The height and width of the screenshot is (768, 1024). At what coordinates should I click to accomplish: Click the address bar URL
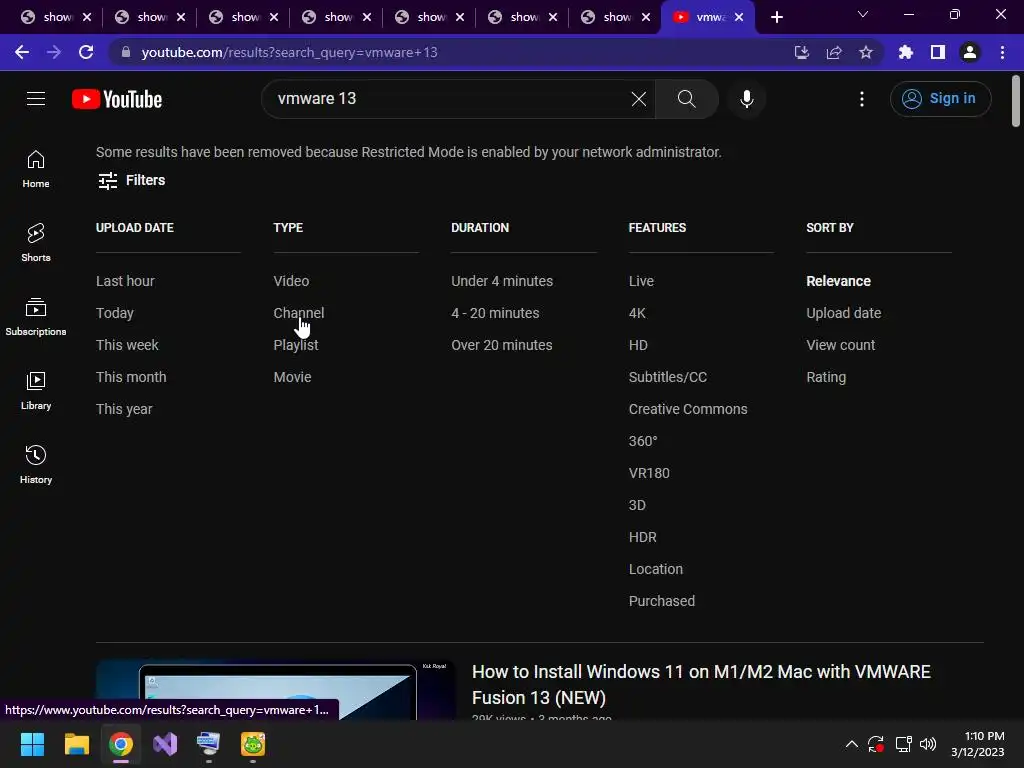[x=289, y=52]
